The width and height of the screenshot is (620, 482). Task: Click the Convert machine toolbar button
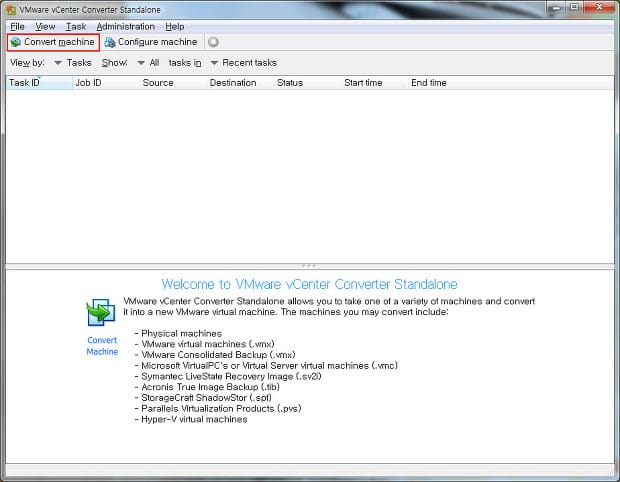pos(53,42)
